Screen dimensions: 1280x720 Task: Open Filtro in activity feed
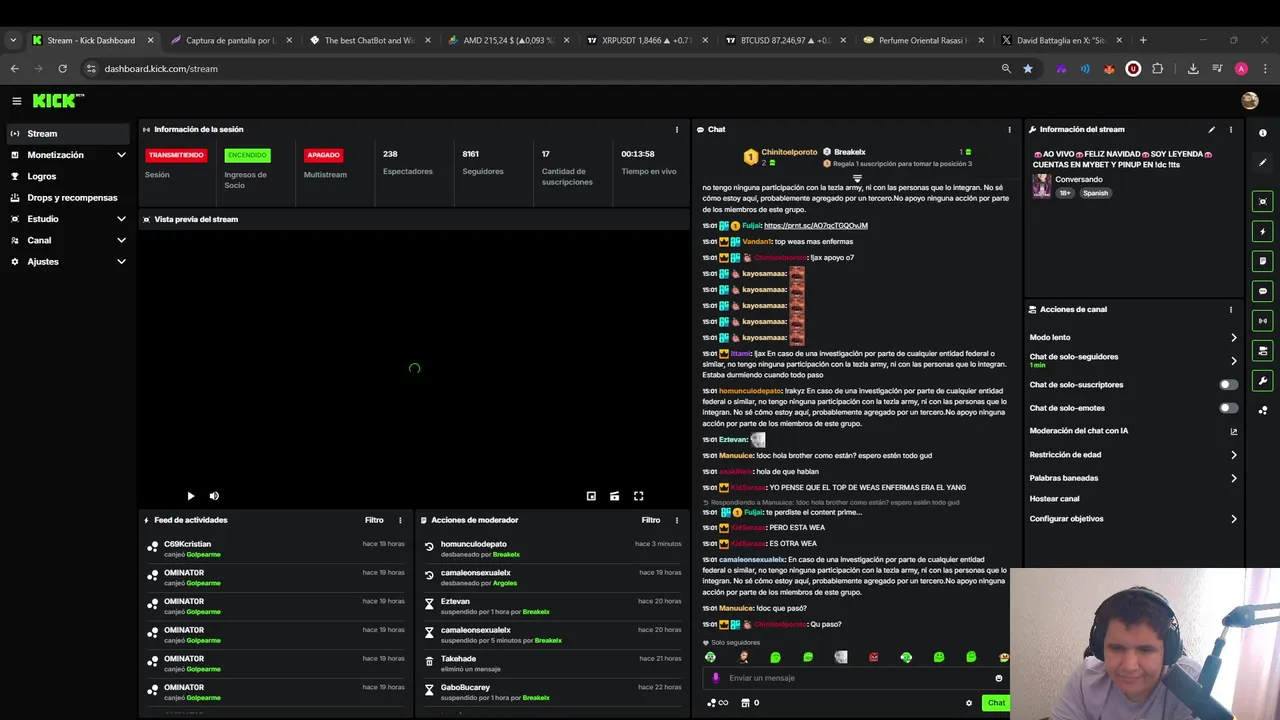coord(374,520)
